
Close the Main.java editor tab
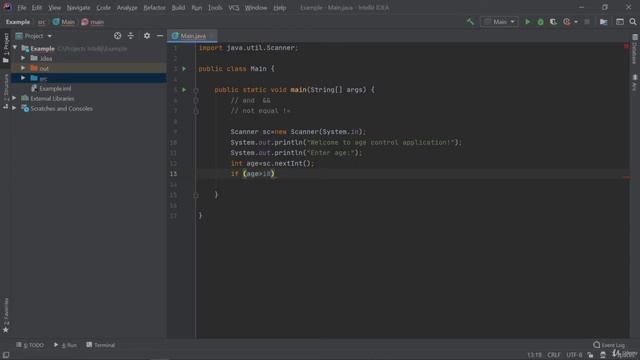[212, 36]
